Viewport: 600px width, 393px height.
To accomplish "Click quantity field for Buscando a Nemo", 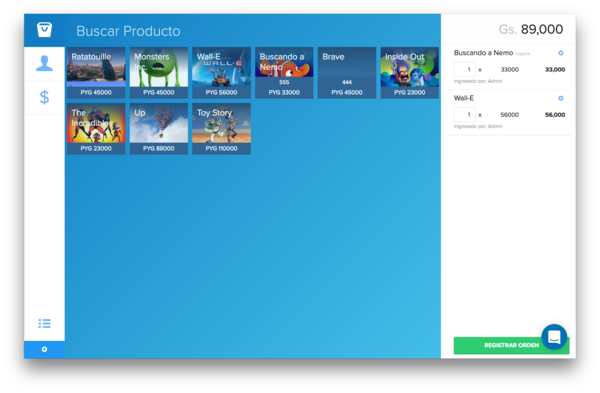I will [x=465, y=70].
